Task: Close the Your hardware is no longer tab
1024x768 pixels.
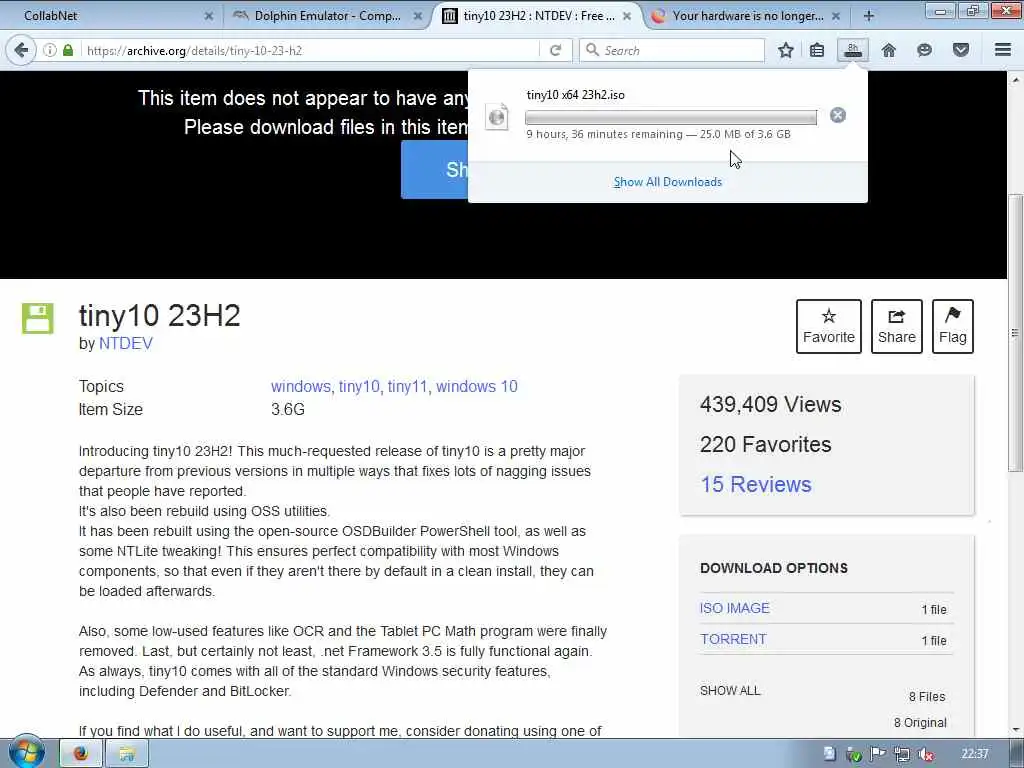Action: pos(836,16)
